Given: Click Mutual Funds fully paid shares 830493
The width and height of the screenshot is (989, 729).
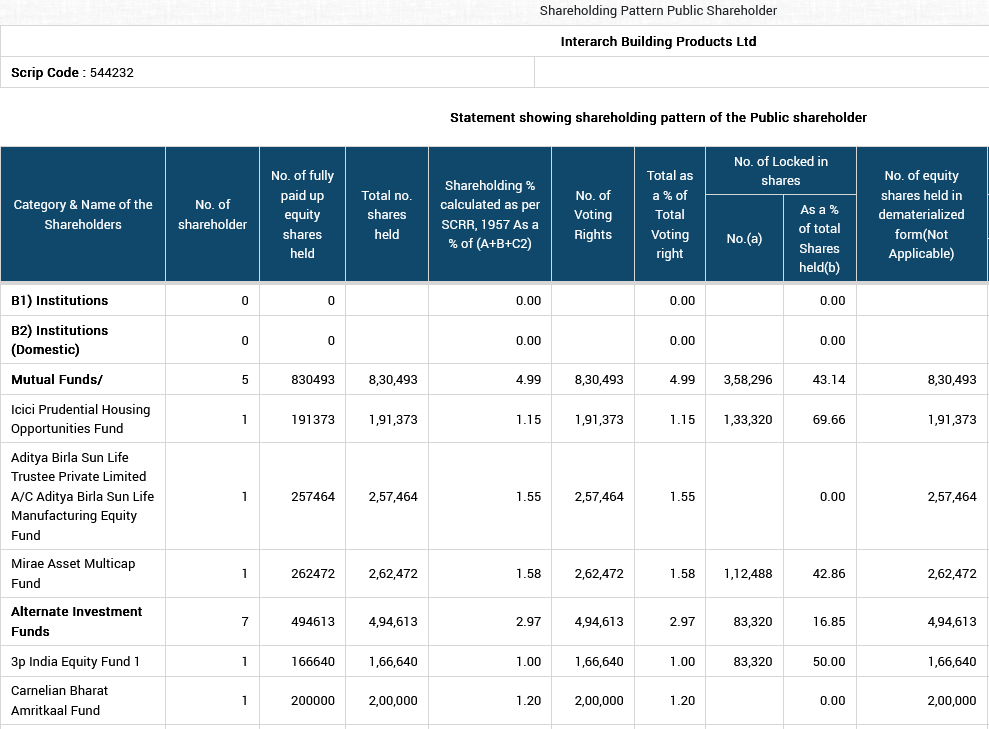Looking at the screenshot, I should (313, 380).
